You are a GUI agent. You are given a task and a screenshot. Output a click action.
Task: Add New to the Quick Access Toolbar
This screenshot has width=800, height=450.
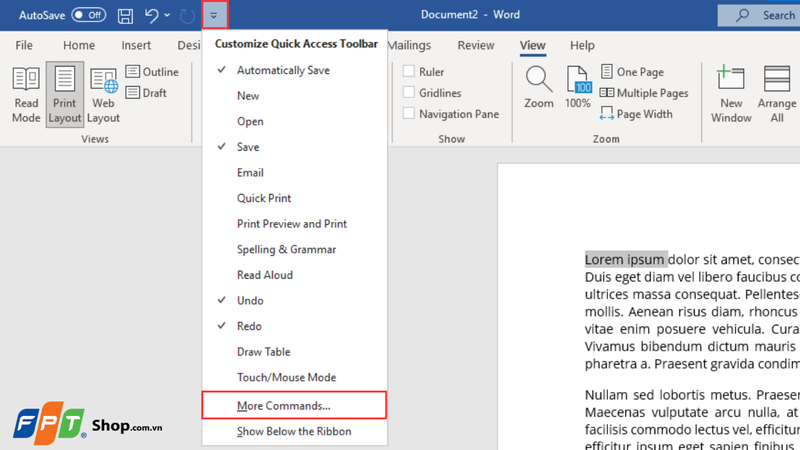294,96
